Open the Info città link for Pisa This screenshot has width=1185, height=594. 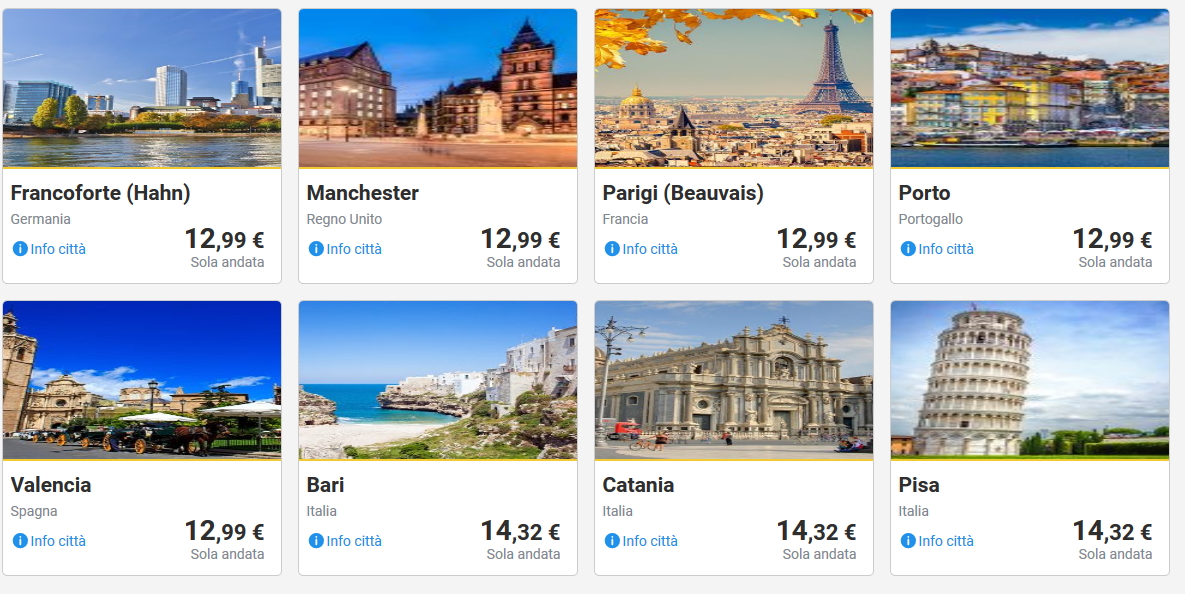pos(946,541)
